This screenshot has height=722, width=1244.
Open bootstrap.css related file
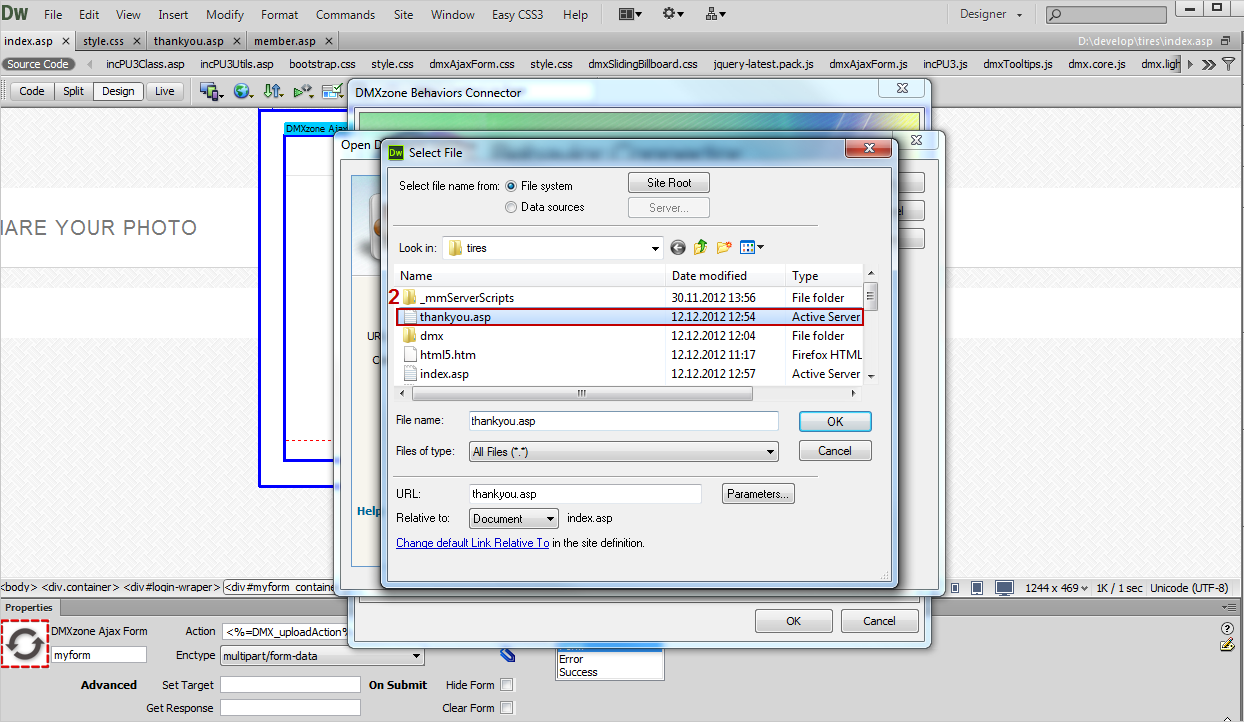coord(322,64)
